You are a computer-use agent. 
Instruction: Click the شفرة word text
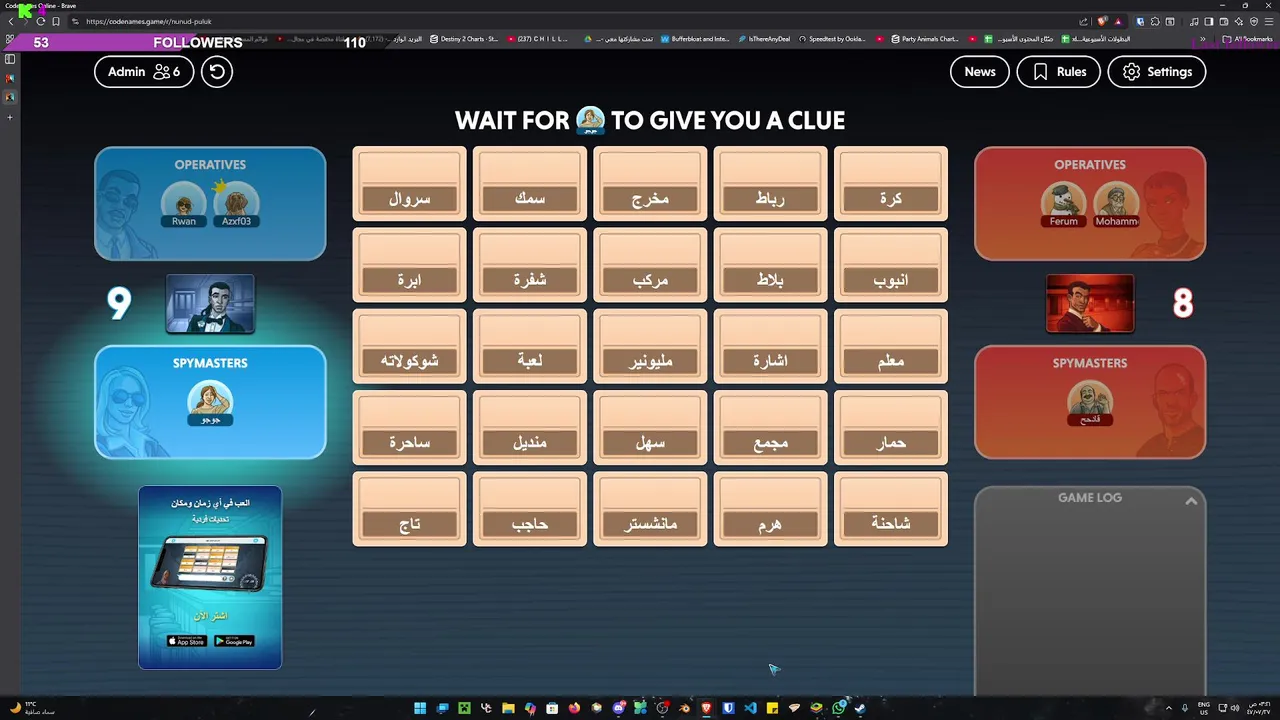coord(530,280)
